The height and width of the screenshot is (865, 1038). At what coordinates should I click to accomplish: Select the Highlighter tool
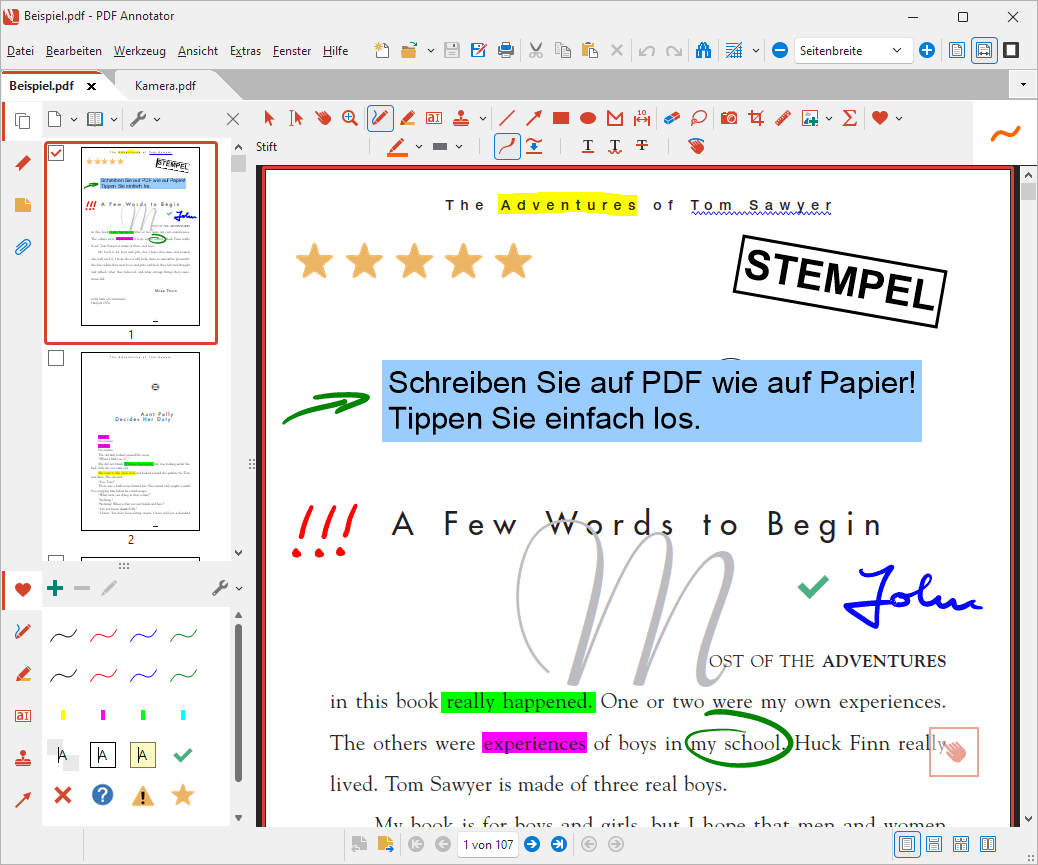point(407,117)
